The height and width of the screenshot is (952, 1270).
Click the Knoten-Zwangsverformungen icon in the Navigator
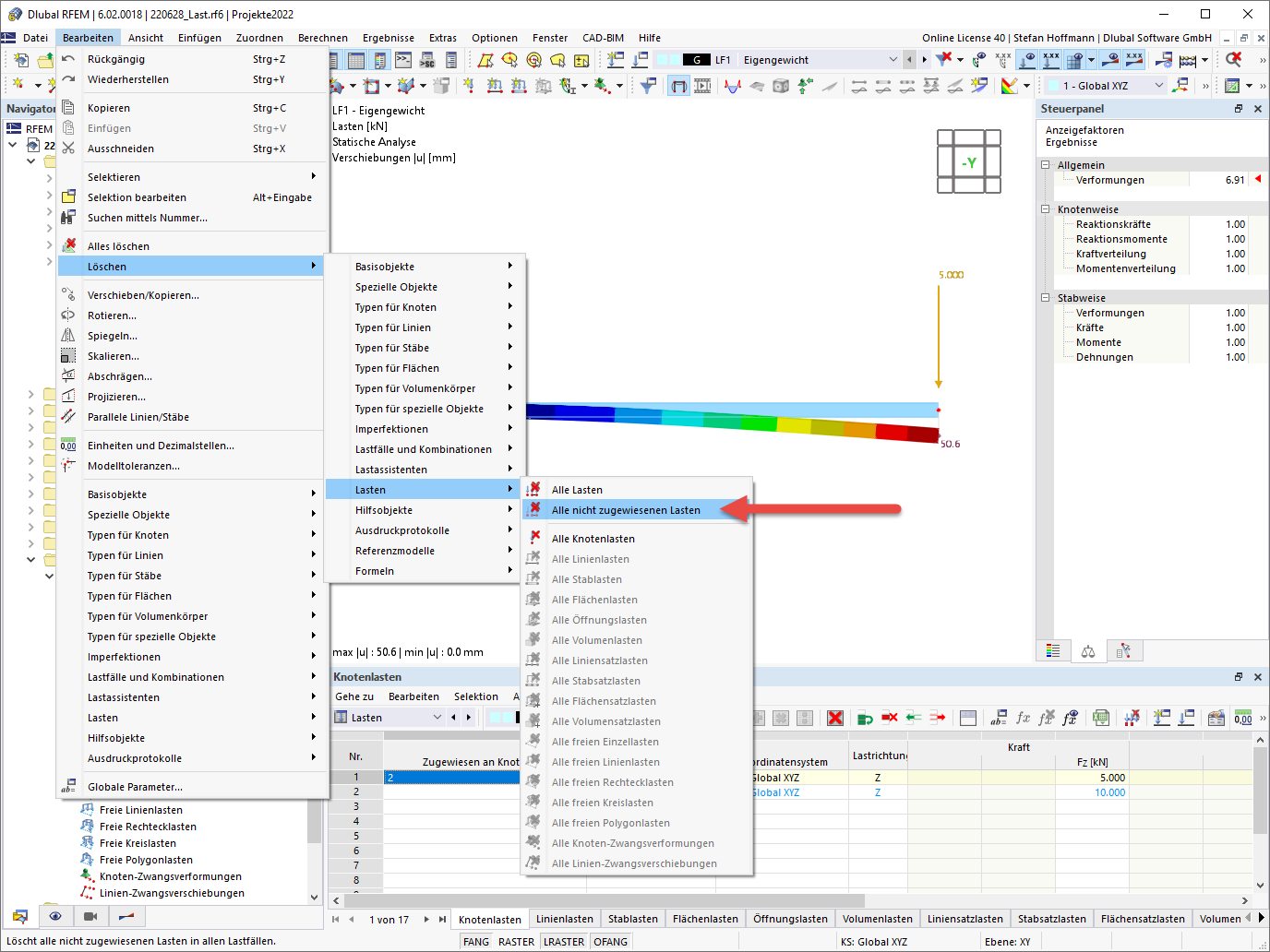[x=87, y=876]
